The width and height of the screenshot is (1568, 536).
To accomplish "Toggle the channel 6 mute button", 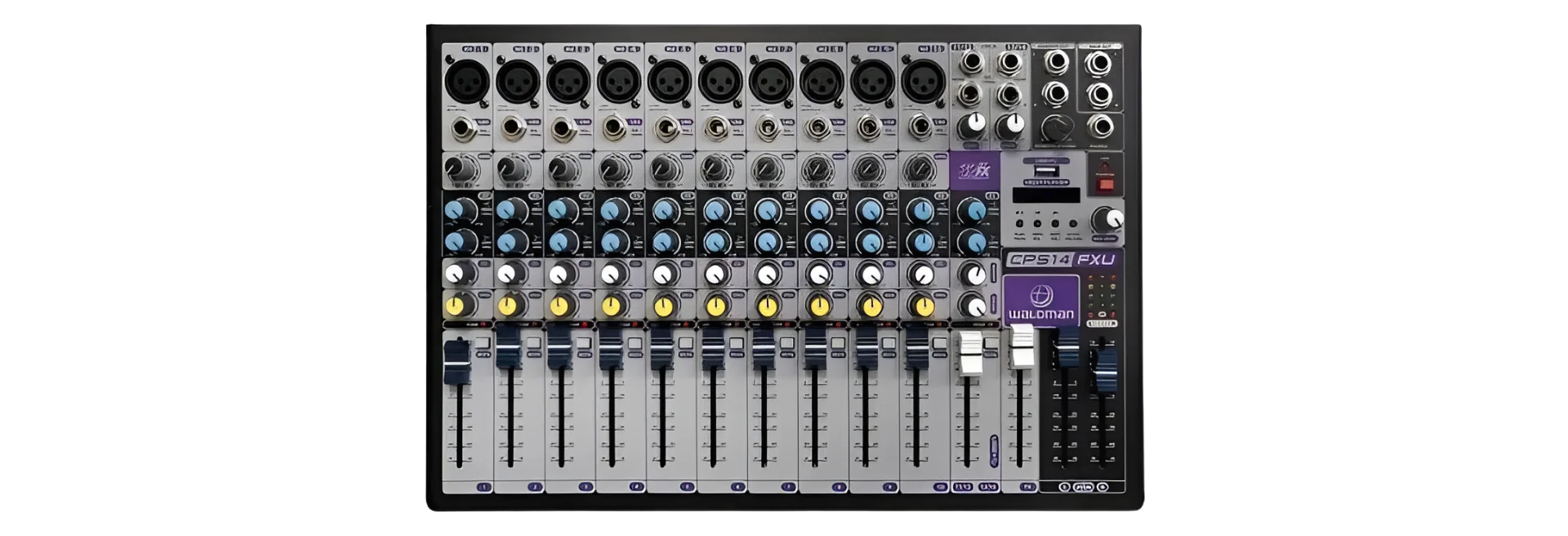I will point(736,344).
